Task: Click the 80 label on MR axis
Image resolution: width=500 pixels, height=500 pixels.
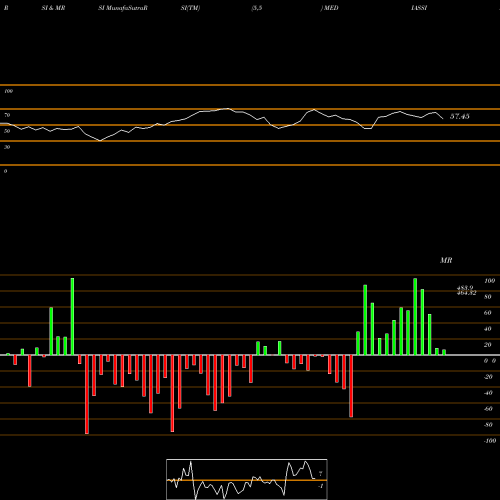Action: coord(487,297)
